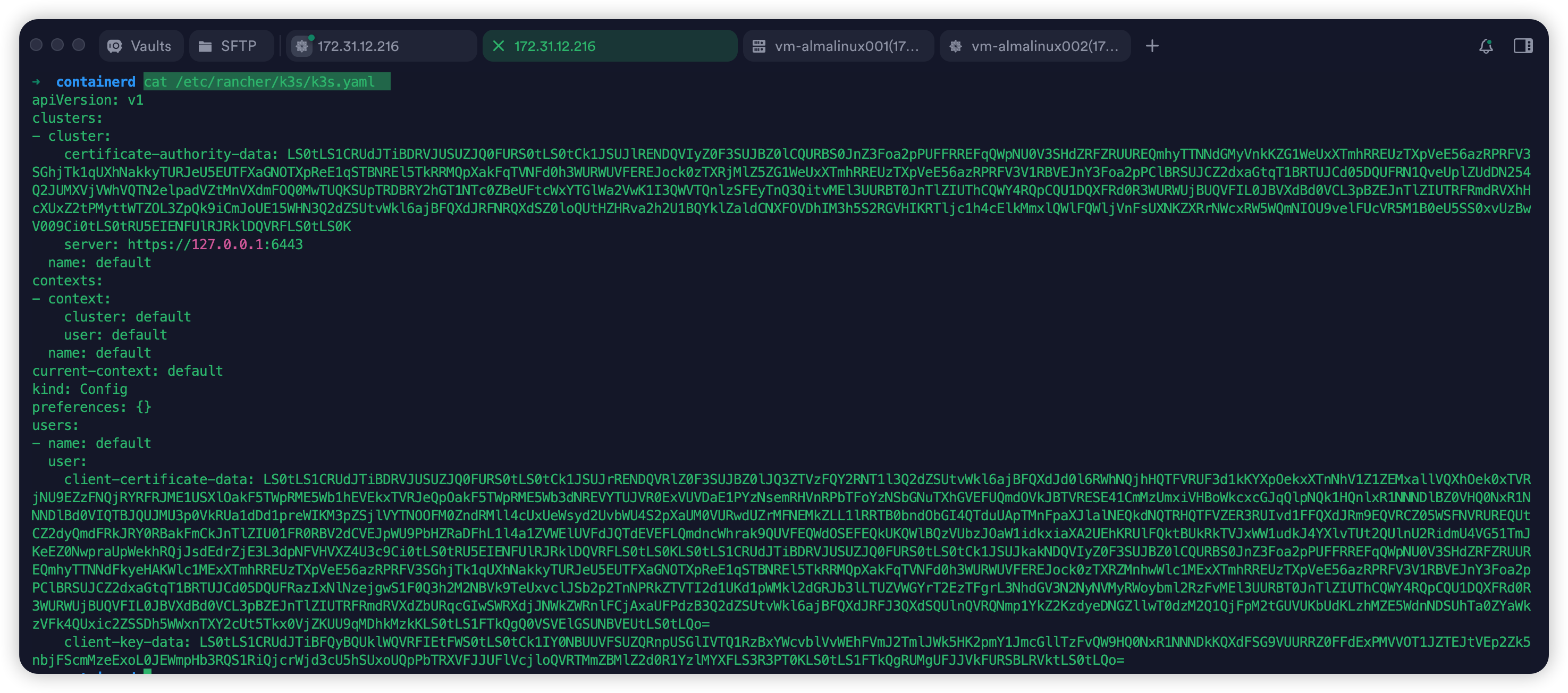The image size is (1568, 693).
Task: Click the 127.0.0.1 server address
Action: tap(227, 244)
